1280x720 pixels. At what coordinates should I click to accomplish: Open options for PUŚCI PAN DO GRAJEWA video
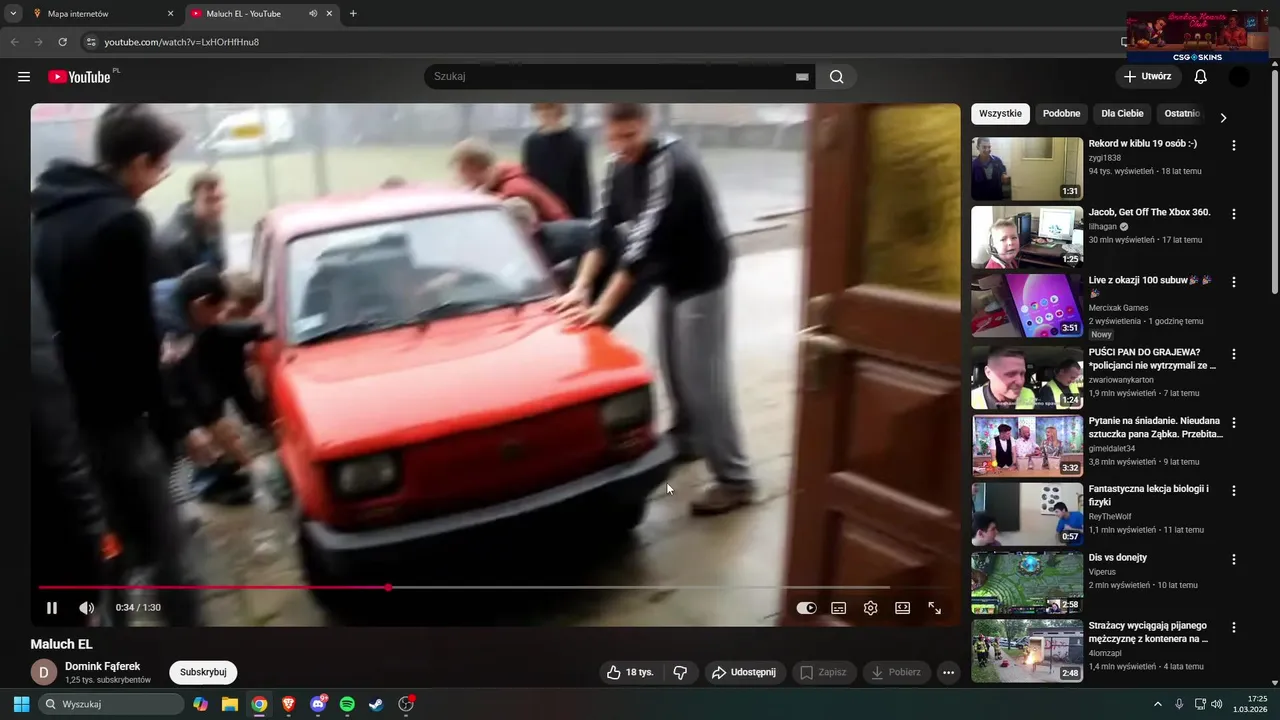click(x=1233, y=354)
